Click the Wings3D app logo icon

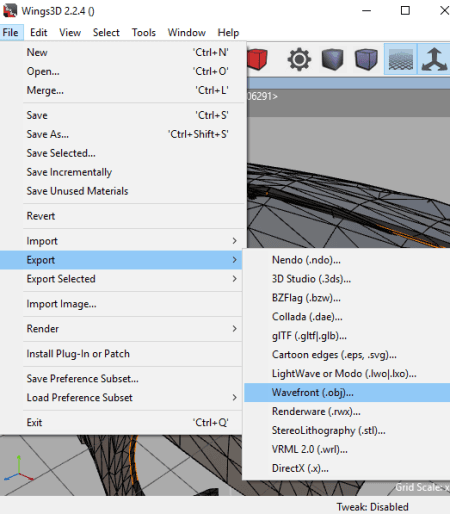10,10
